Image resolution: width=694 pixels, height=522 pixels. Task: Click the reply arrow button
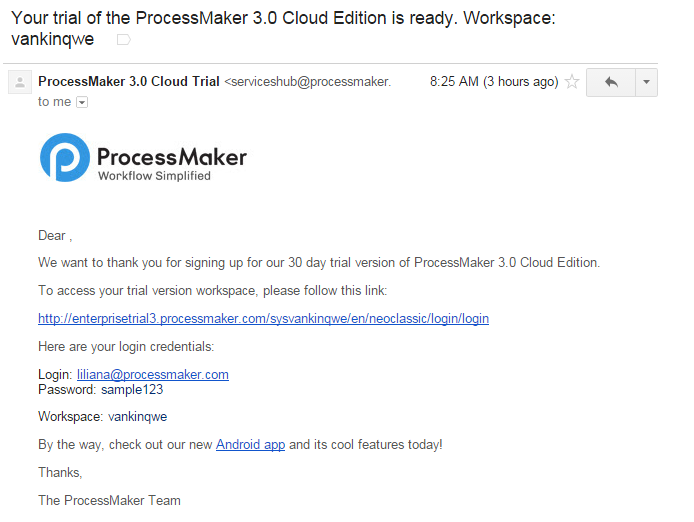click(x=611, y=82)
